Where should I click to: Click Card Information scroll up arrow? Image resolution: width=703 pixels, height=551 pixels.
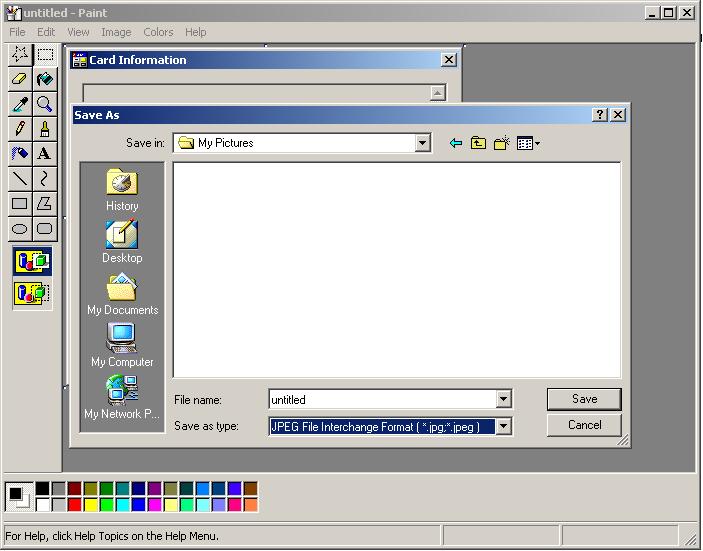(438, 93)
